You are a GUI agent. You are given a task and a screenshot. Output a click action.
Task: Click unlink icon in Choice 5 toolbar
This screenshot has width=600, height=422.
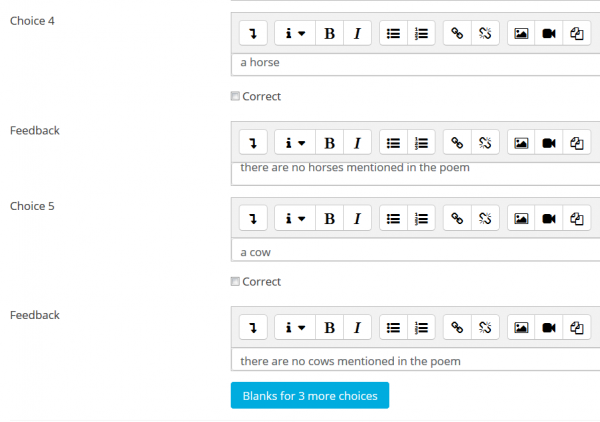(485, 218)
